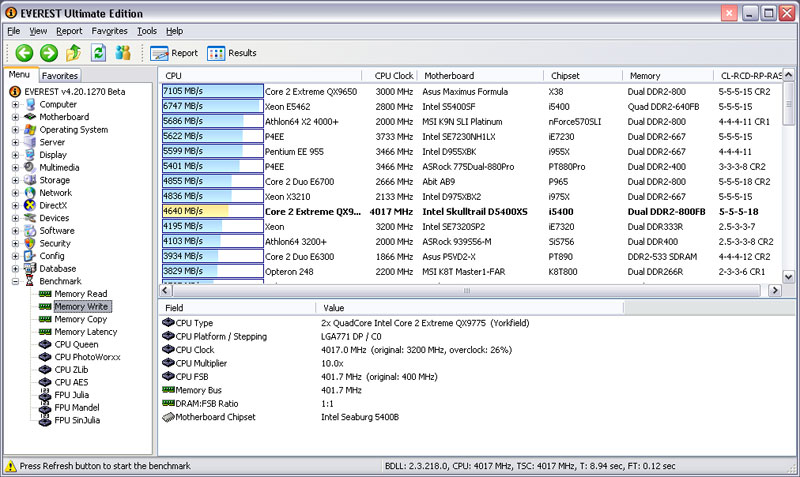Expand the Display tree node
This screenshot has height=477, width=800.
point(15,155)
